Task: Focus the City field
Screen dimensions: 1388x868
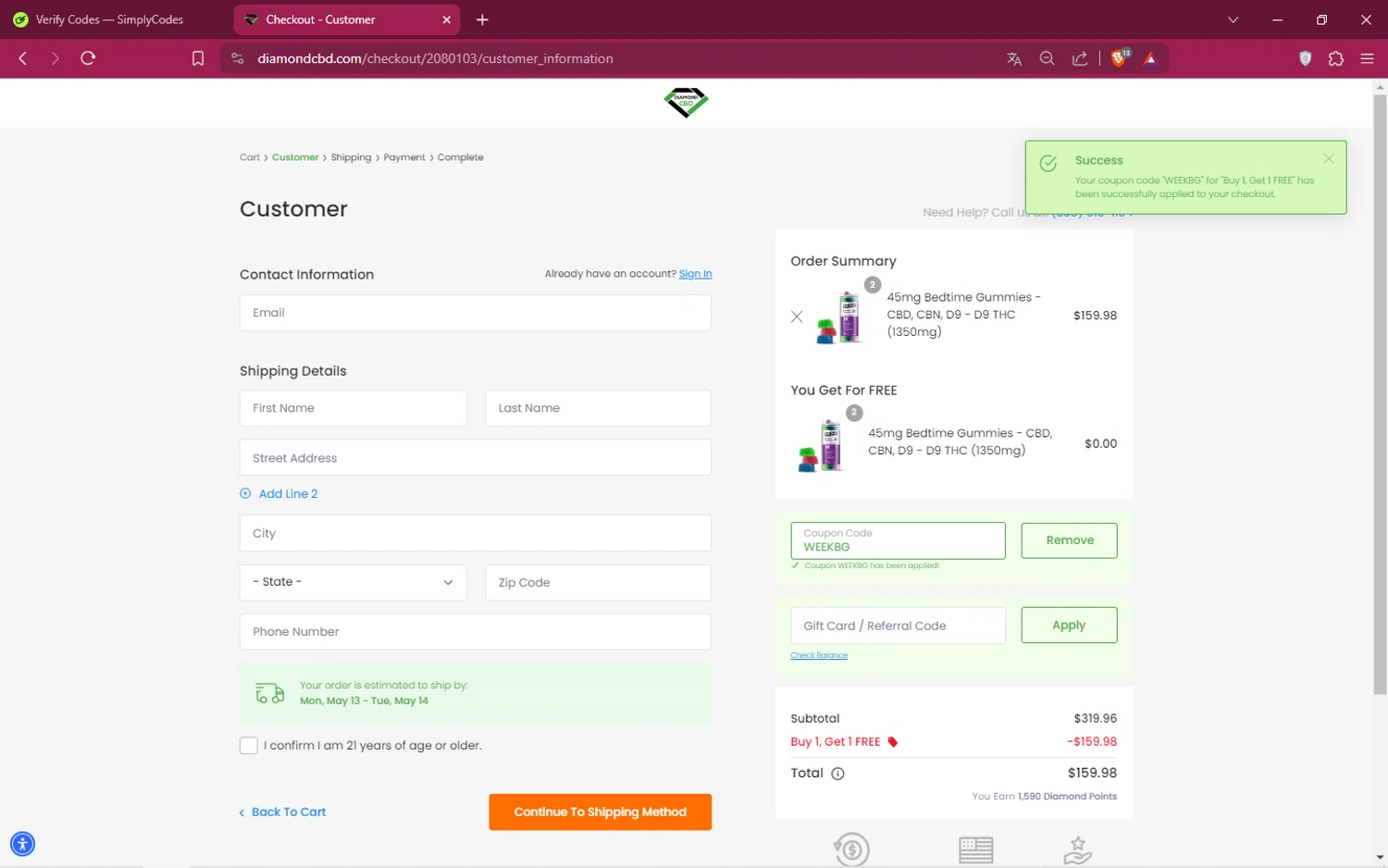Action: pos(476,533)
